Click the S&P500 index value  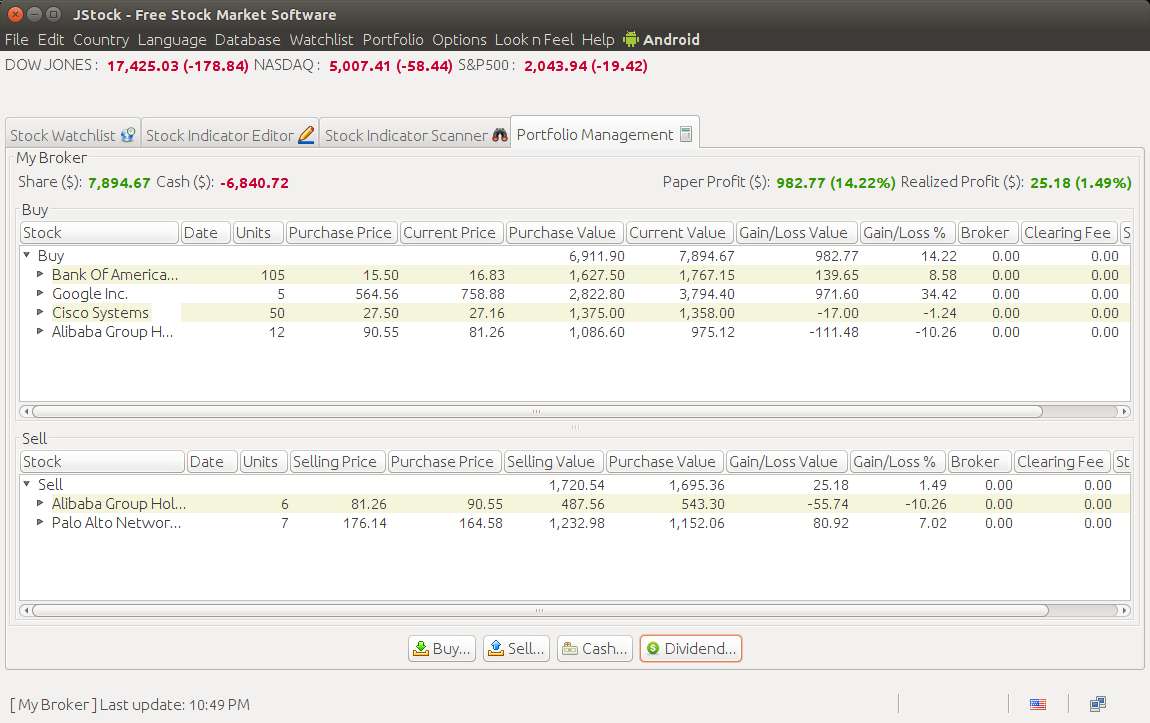[x=585, y=65]
